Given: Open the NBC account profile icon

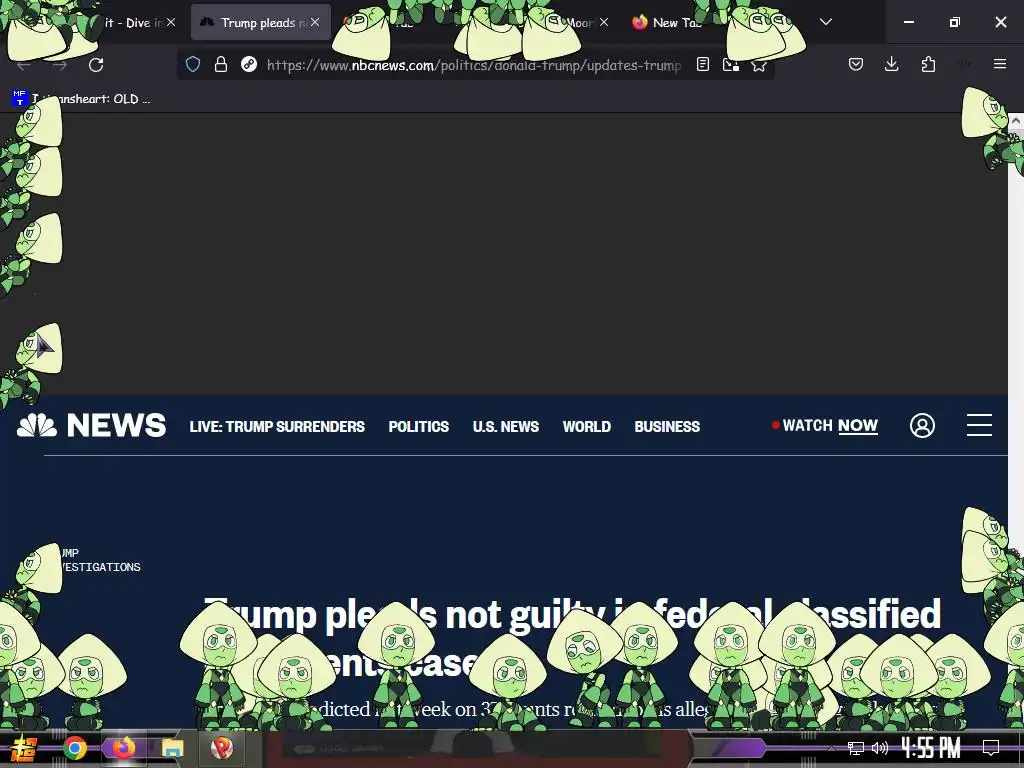Looking at the screenshot, I should tap(922, 426).
